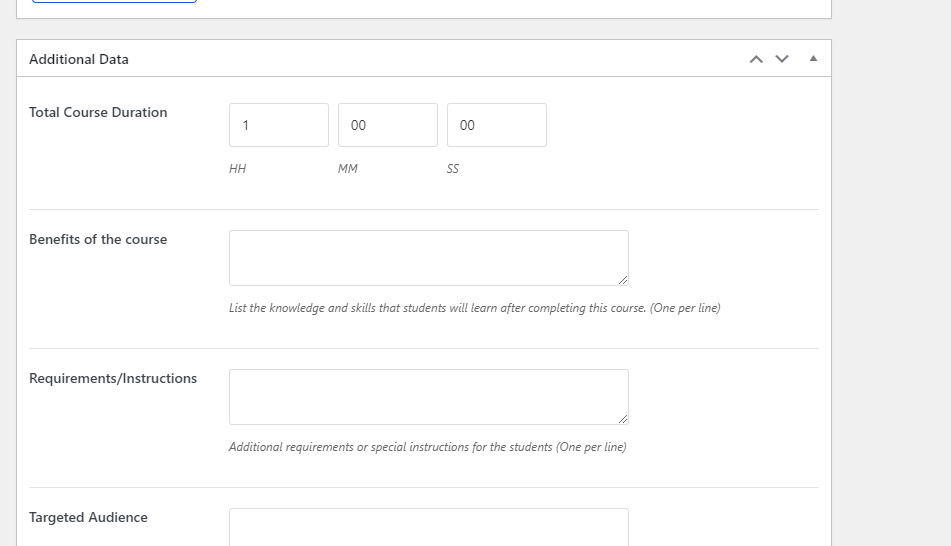951x546 pixels.
Task: Click inside the Requirements/Instructions textarea
Action: (x=428, y=397)
